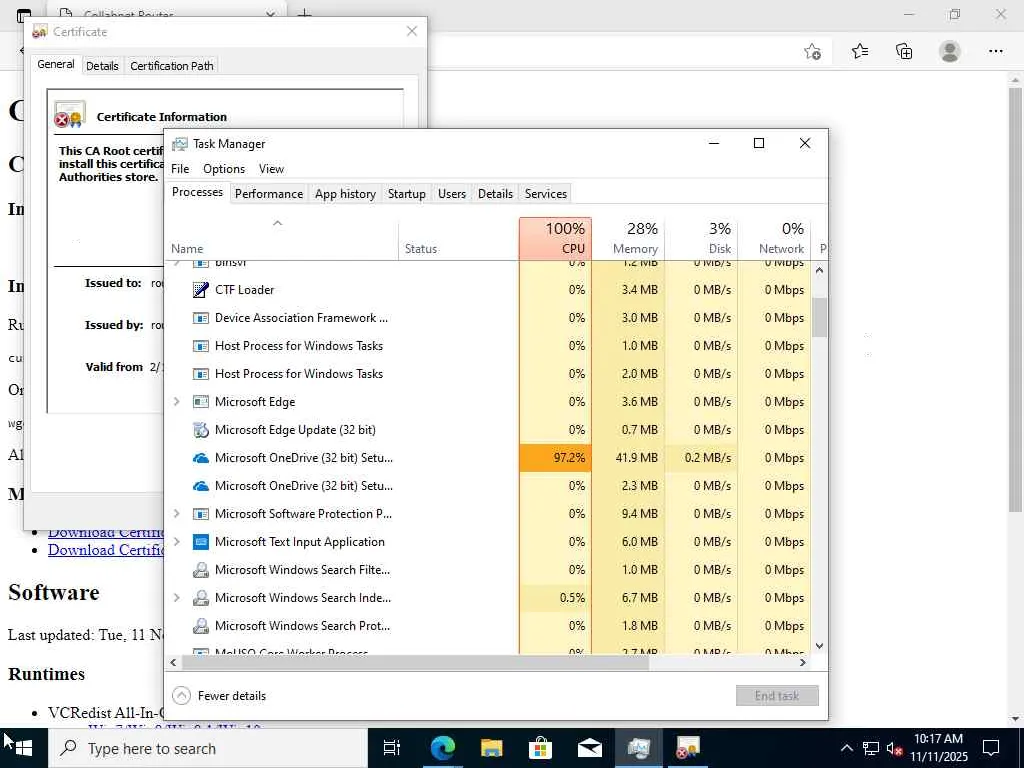Expand the Microsoft Text Input Application process
This screenshot has width=1024, height=768.
[176, 542]
